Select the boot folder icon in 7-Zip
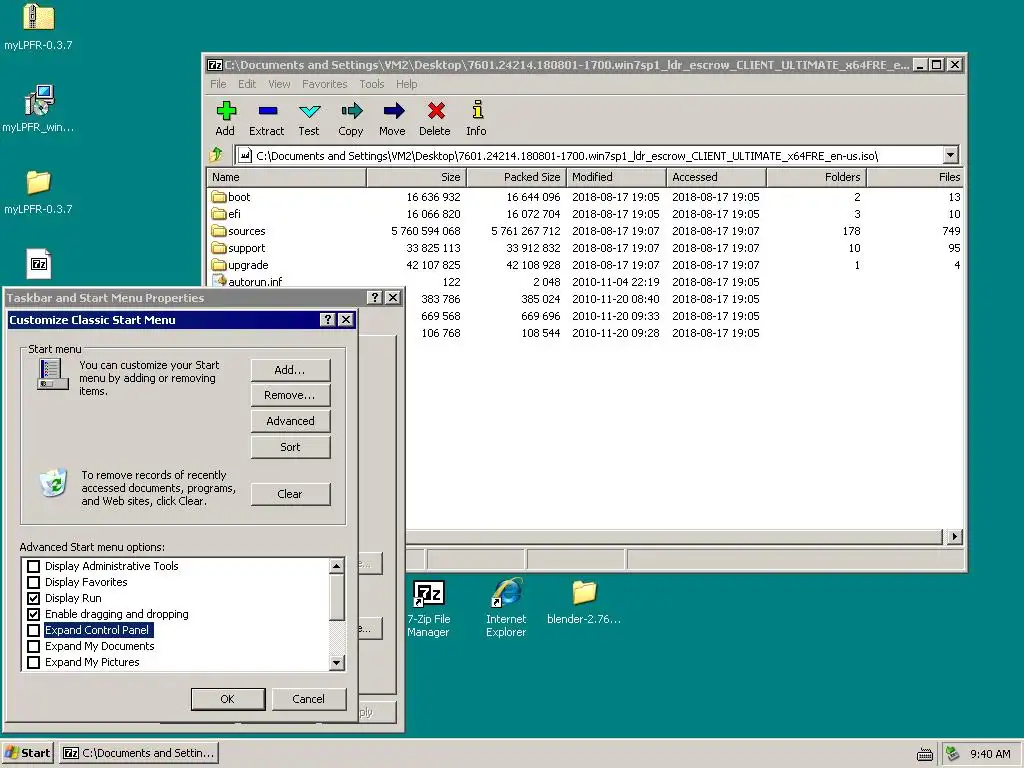 tap(218, 197)
